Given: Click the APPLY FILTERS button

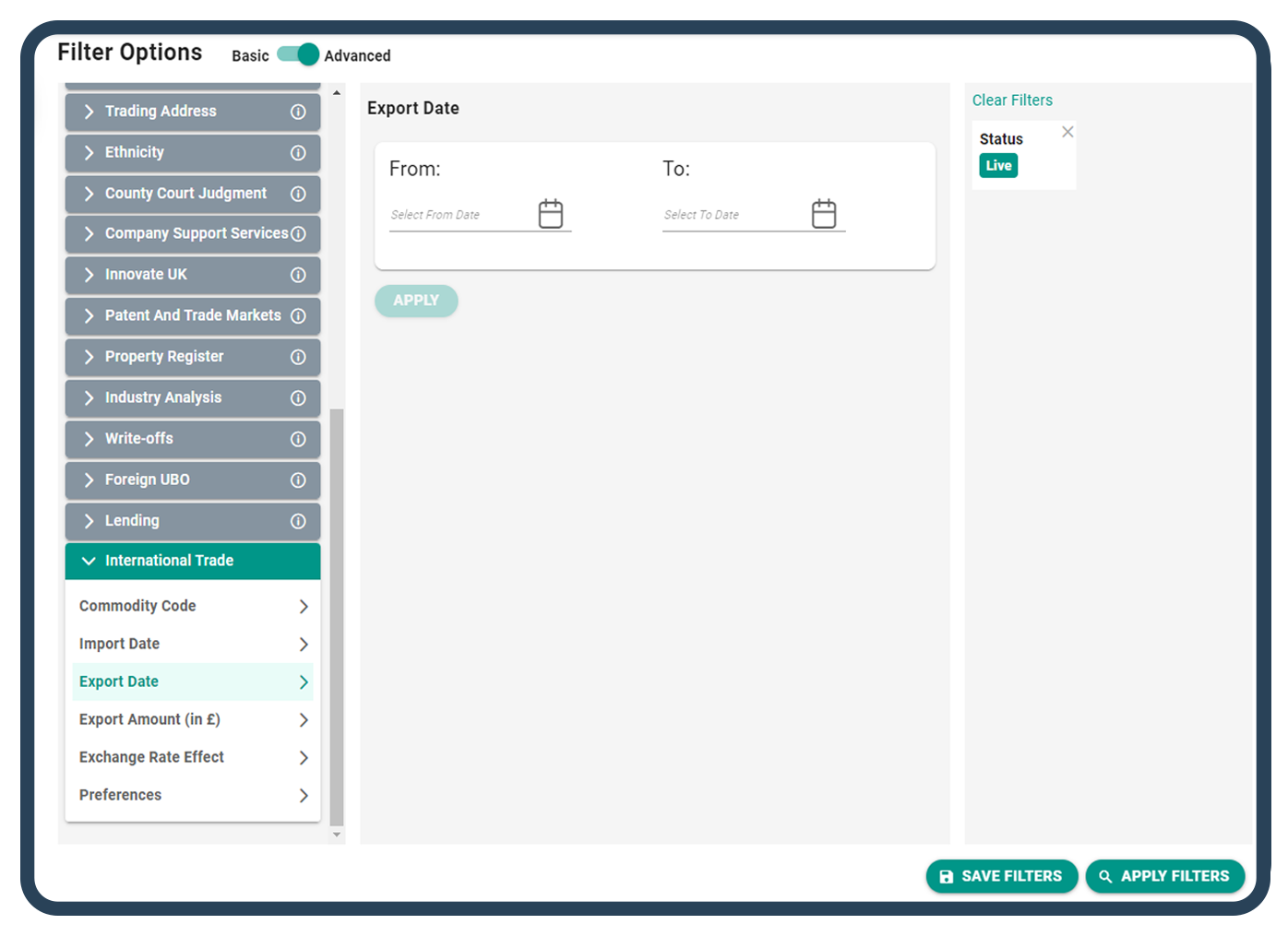Looking at the screenshot, I should [1165, 876].
